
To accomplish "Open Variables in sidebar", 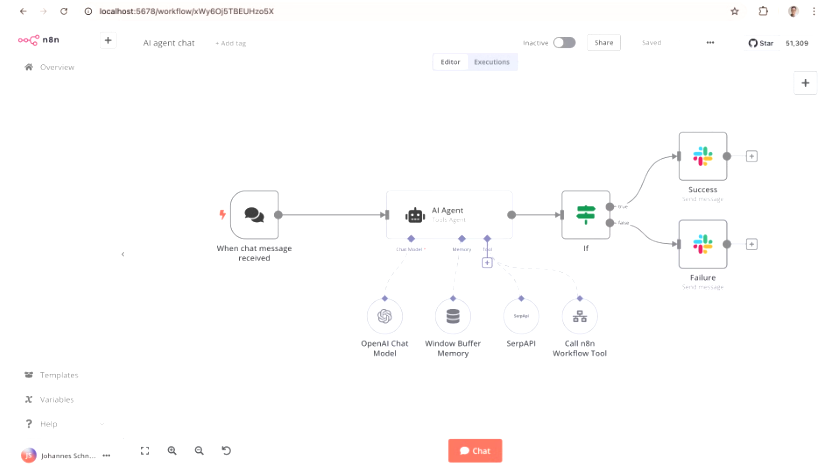I will [49, 400].
